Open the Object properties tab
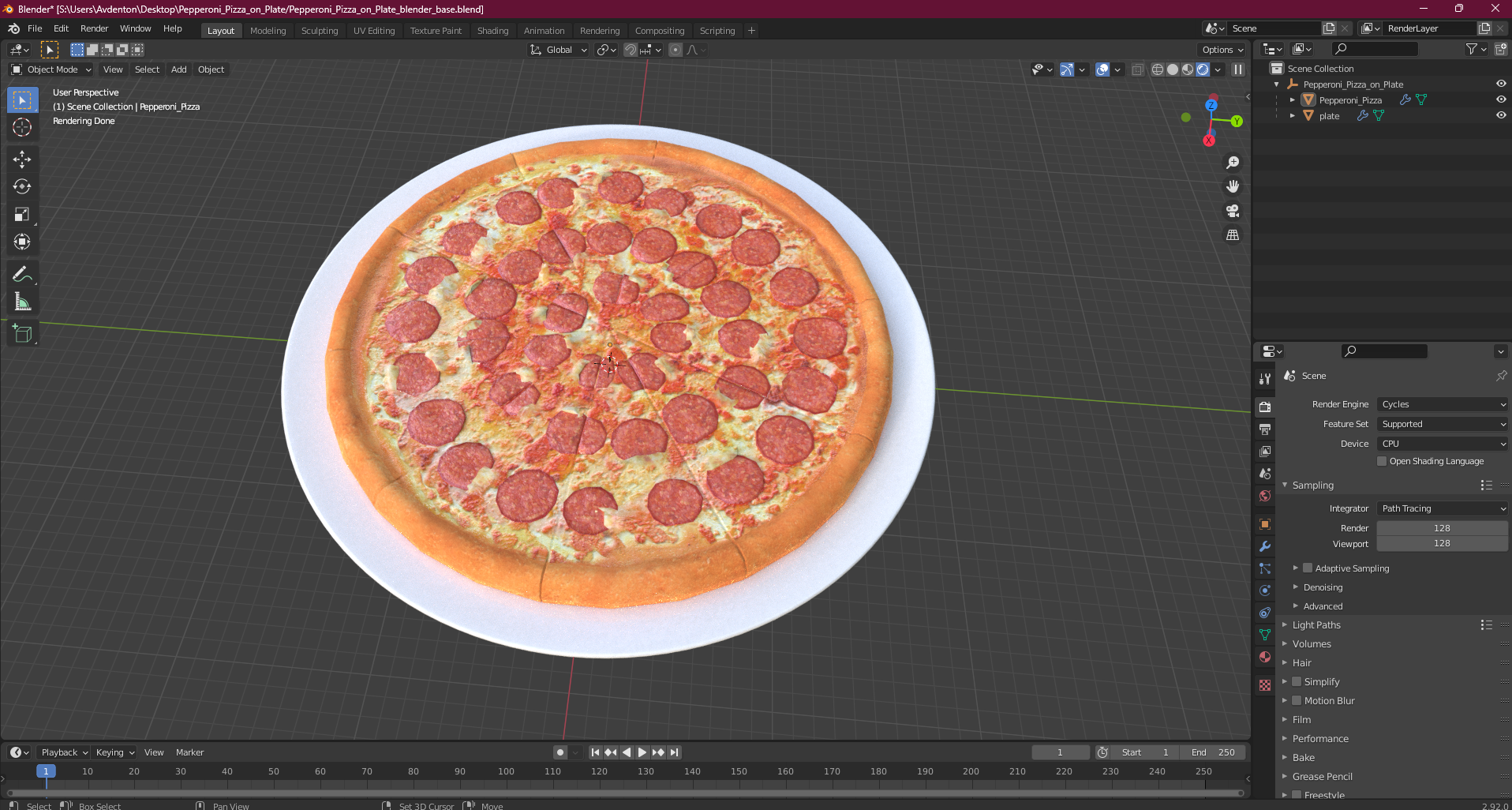This screenshot has height=810, width=1512. [x=1265, y=524]
